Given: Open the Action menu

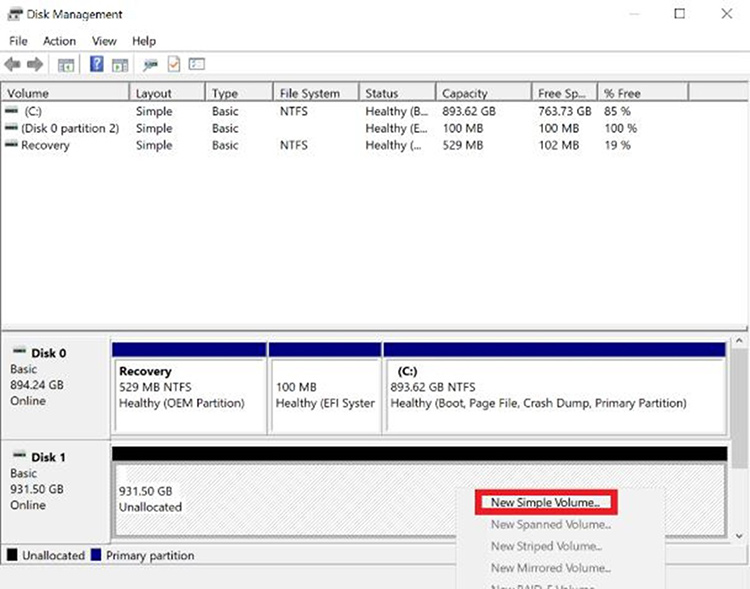Looking at the screenshot, I should (x=59, y=41).
